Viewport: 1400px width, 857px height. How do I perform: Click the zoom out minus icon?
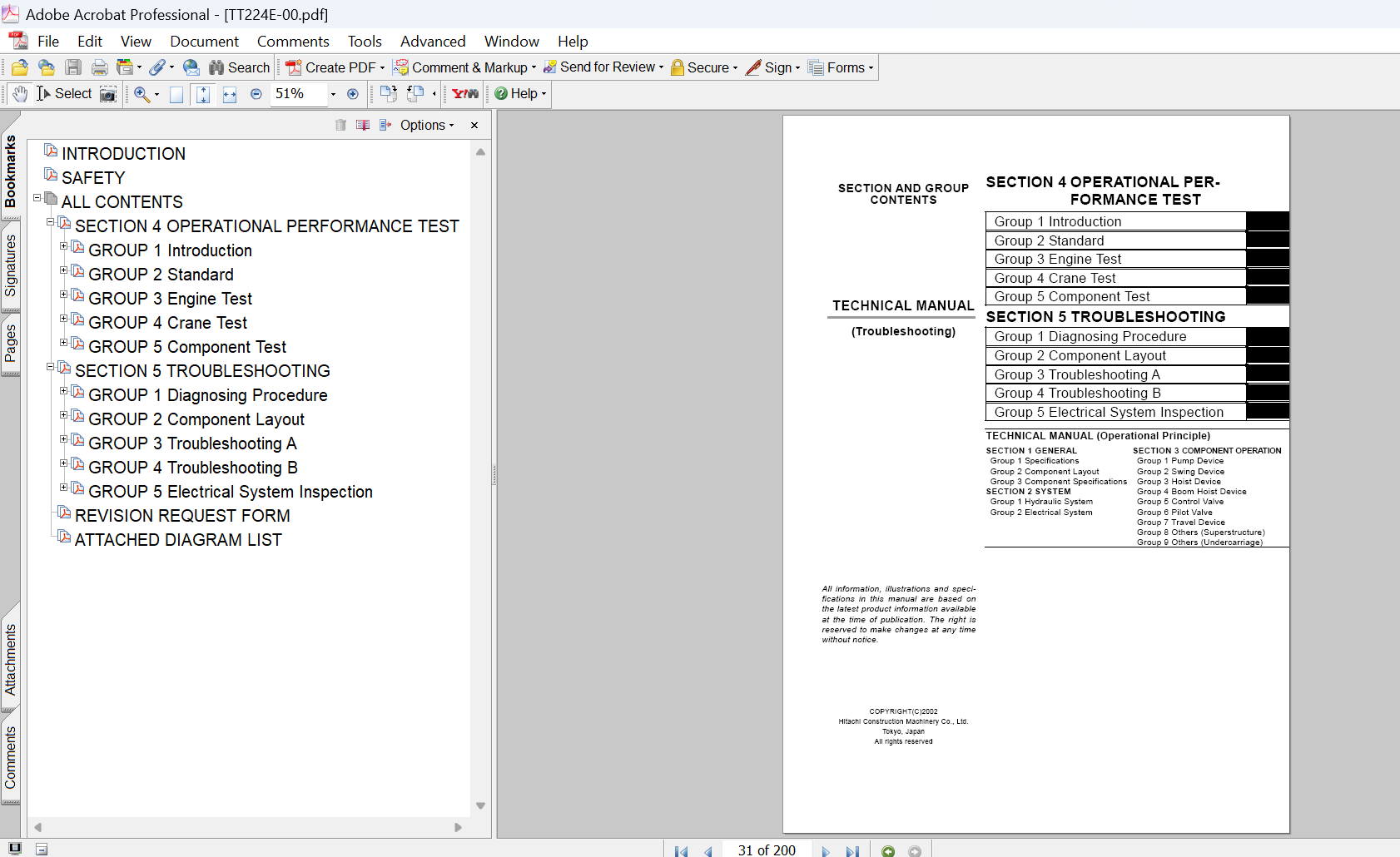click(x=256, y=94)
